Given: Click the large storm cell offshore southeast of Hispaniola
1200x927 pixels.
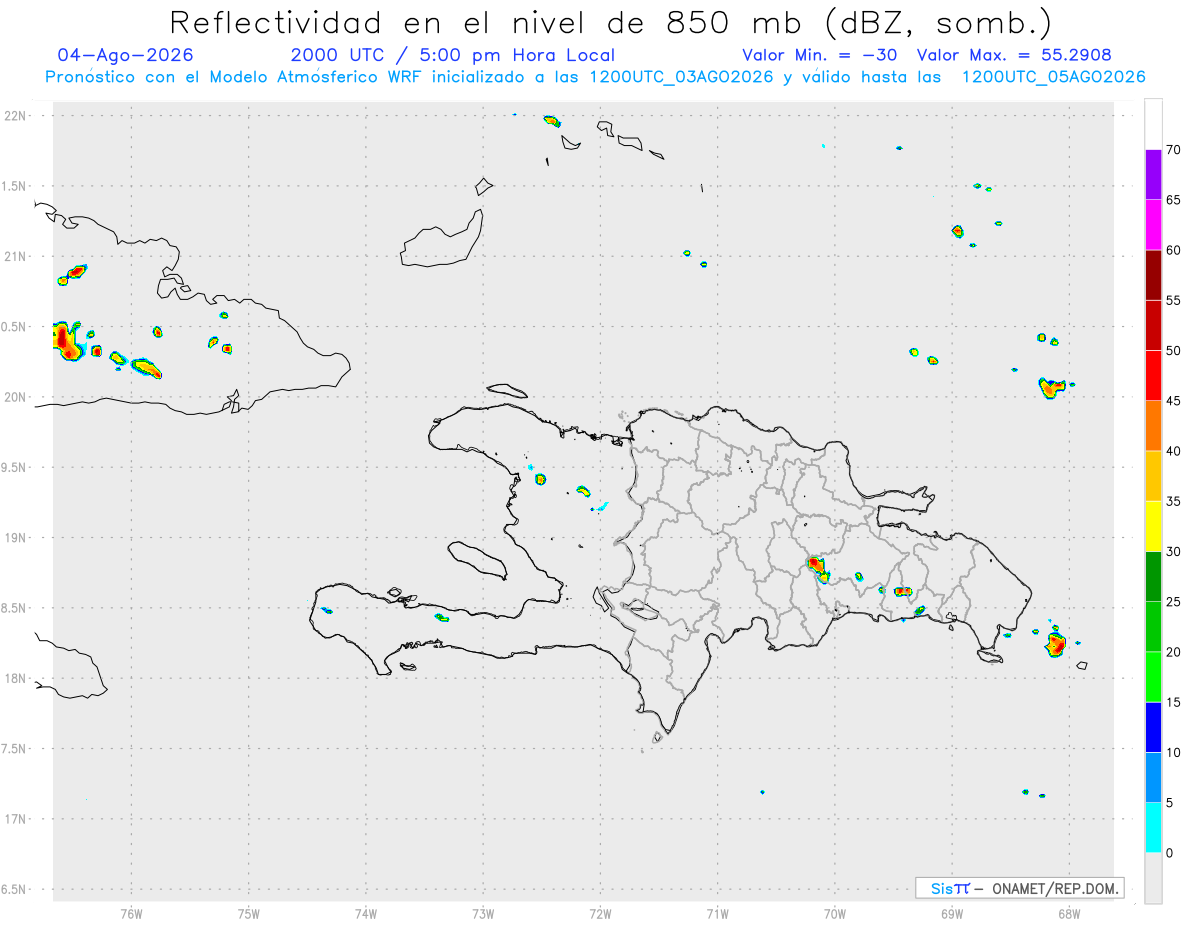Looking at the screenshot, I should pyautogui.click(x=1056, y=643).
